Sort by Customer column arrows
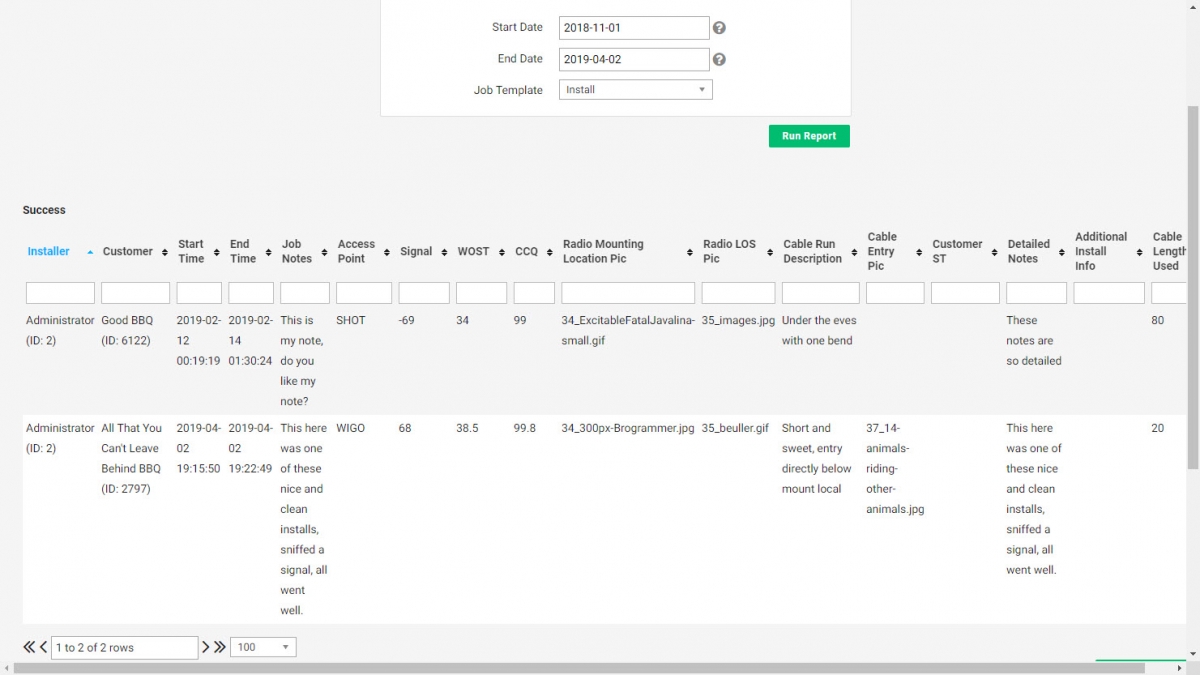The height and width of the screenshot is (675, 1200). click(165, 252)
